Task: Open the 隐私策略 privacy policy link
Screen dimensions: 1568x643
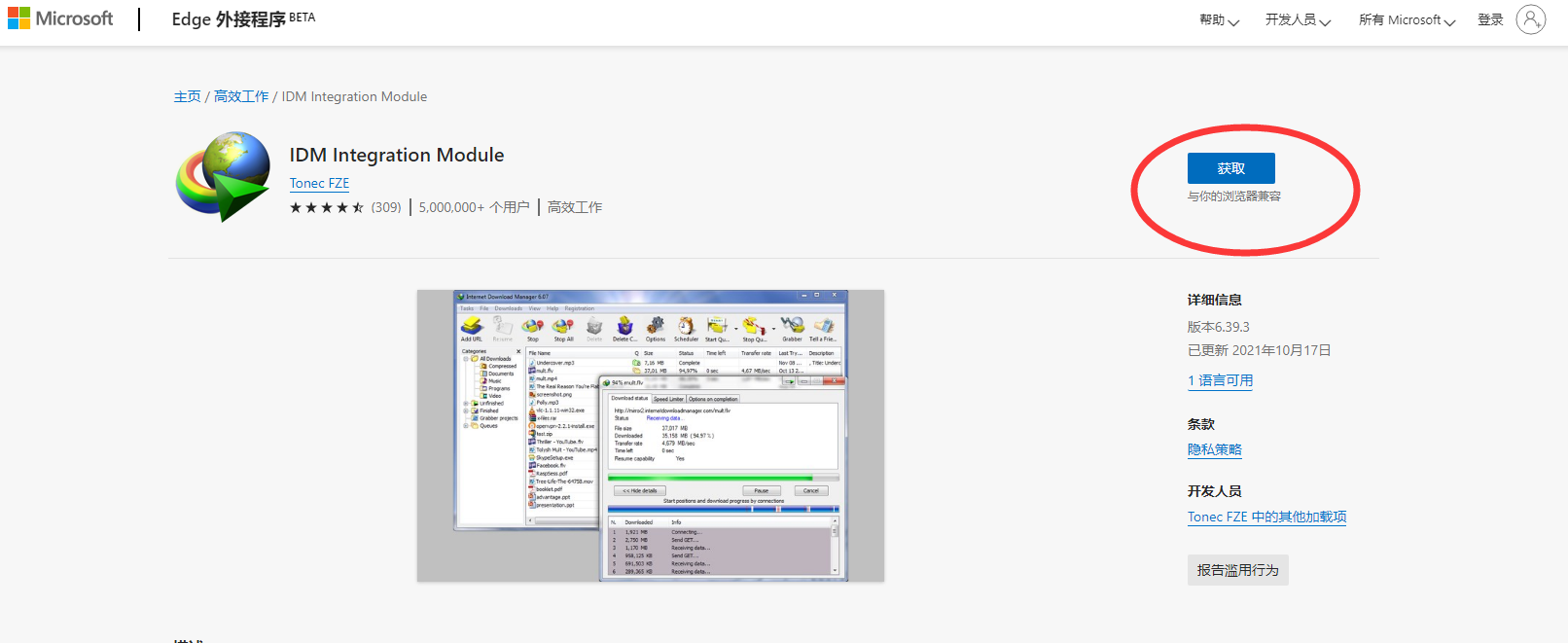Action: [x=1215, y=449]
